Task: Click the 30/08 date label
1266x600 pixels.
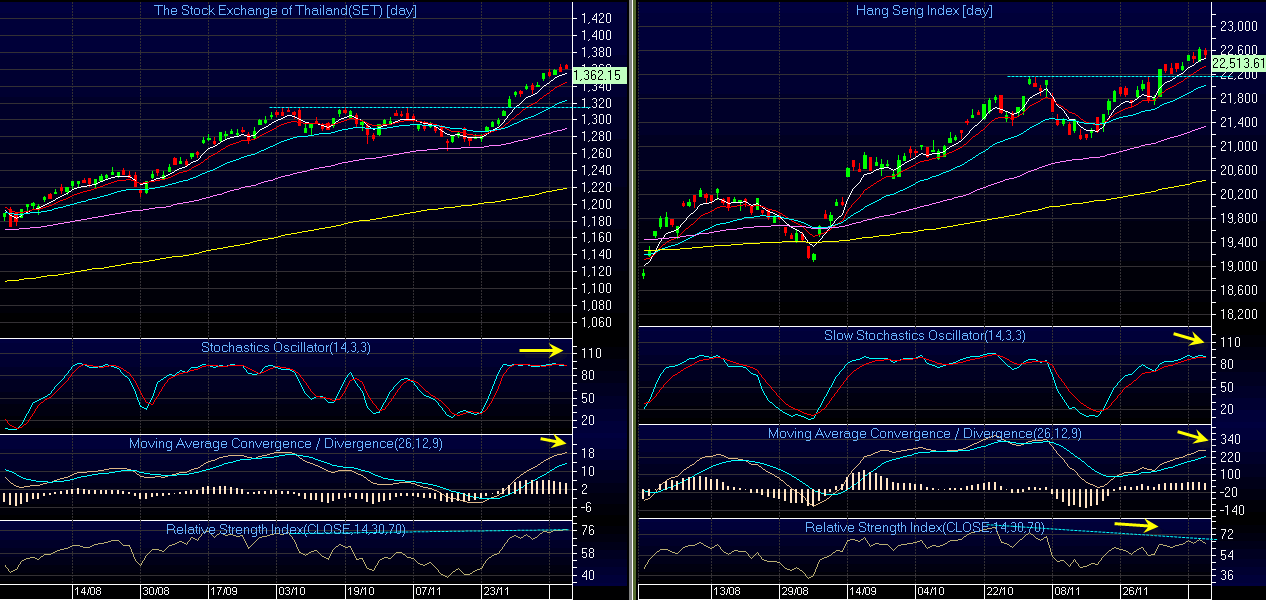Action: tap(155, 592)
